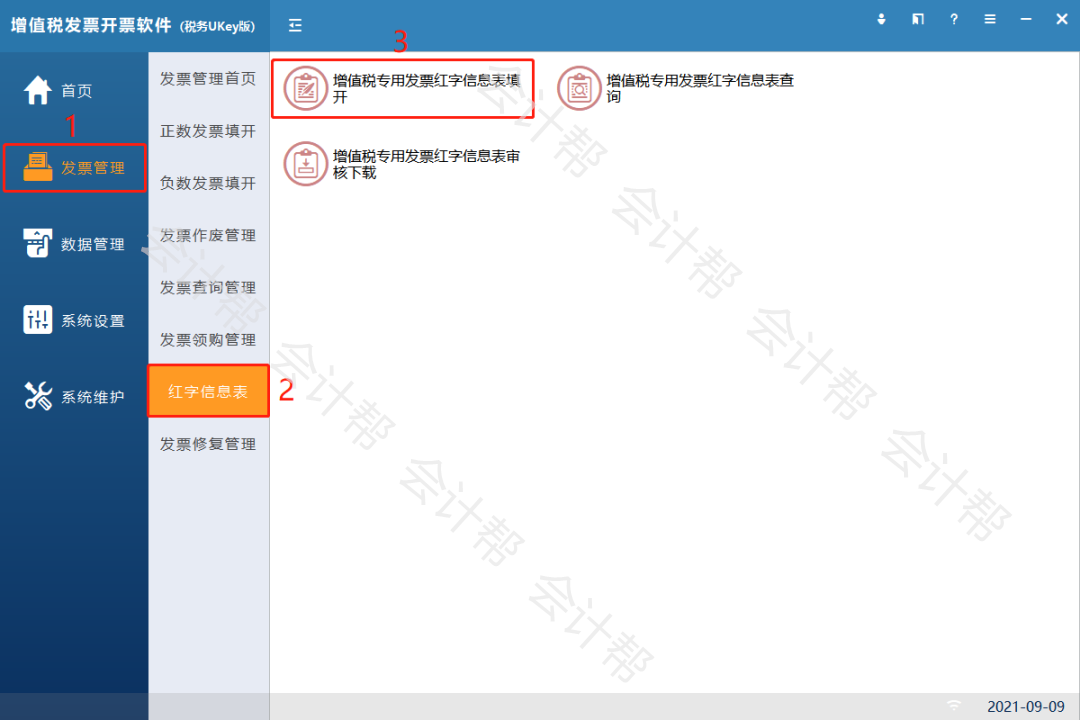Click the bookmark icon in title bar
This screenshot has height=720, width=1080.
click(918, 19)
